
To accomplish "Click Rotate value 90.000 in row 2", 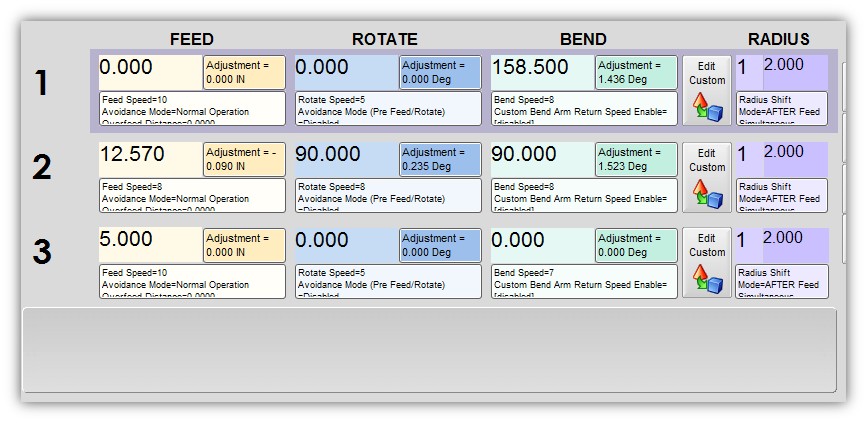I will [345, 155].
